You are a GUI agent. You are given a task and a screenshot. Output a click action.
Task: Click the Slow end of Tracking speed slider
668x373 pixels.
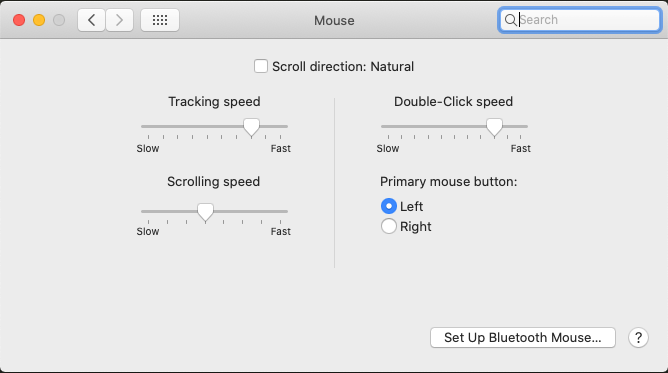[x=148, y=148]
